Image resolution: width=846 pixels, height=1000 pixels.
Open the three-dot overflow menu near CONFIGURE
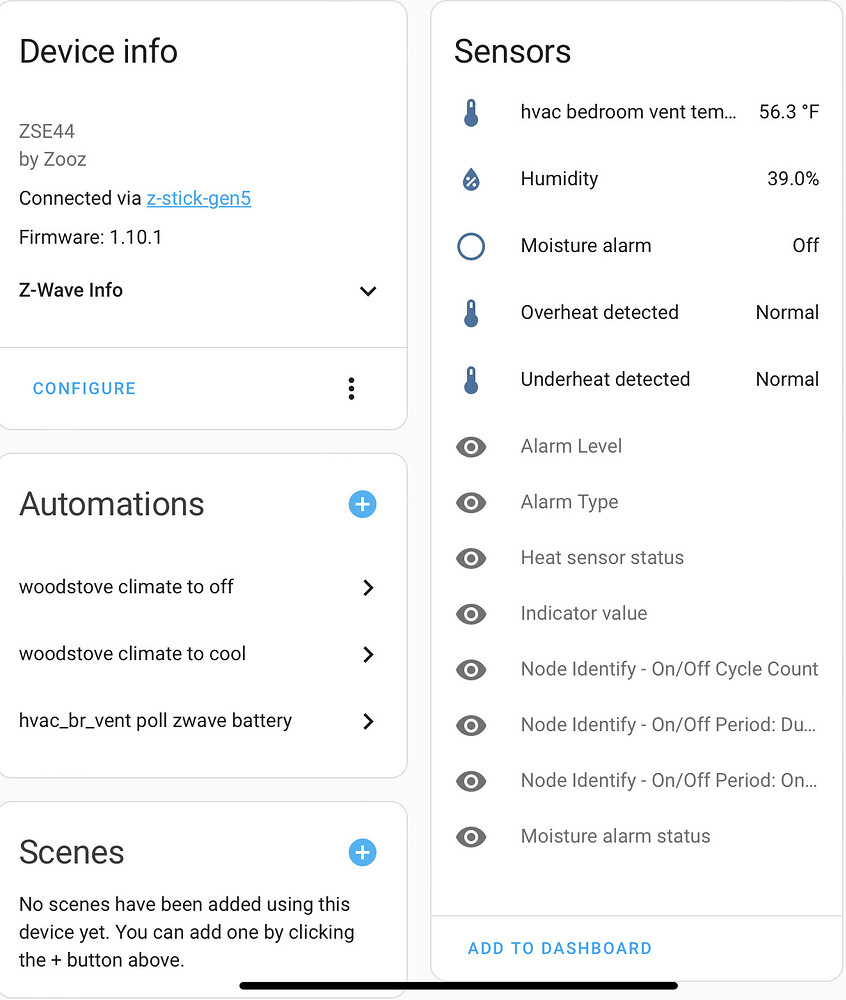pos(351,388)
